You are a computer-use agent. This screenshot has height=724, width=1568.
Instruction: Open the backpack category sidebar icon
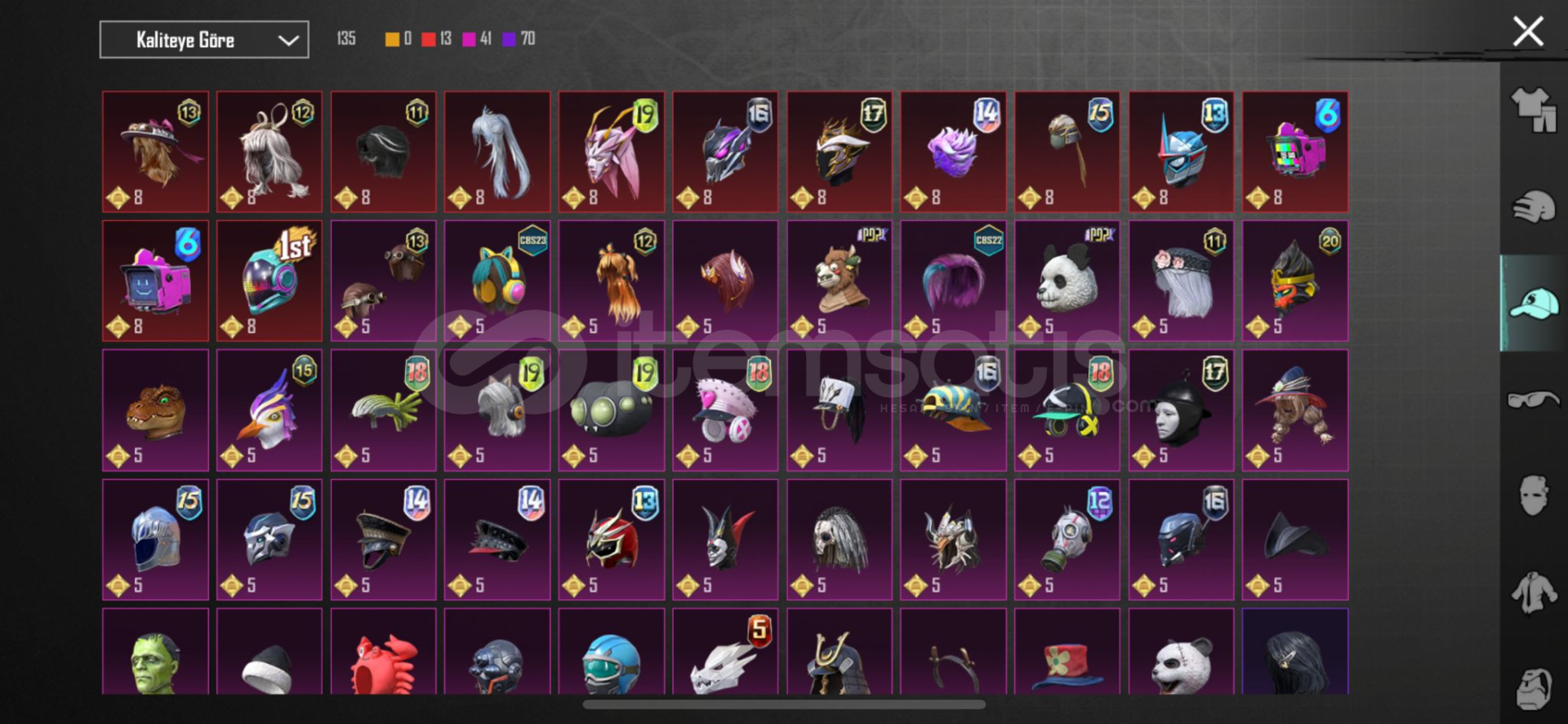1533,688
